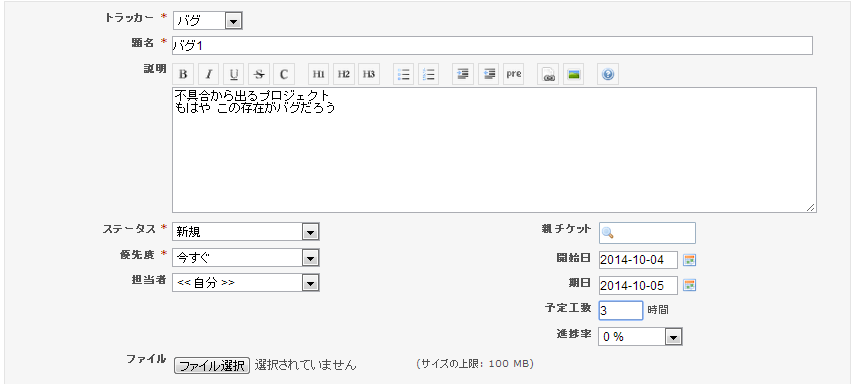This screenshot has height=384, width=860.
Task: Insert inline code with C button
Action: pos(284,74)
